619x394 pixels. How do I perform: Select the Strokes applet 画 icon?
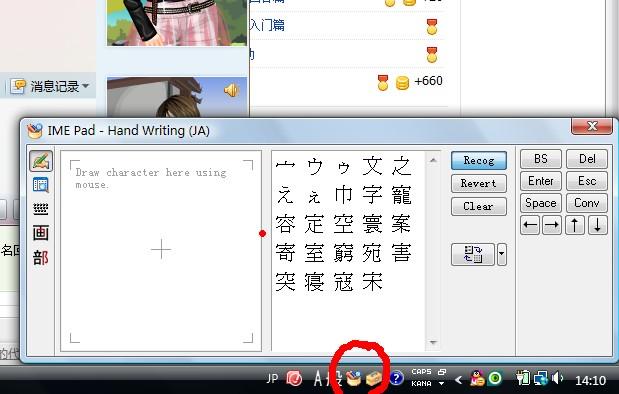tap(41, 233)
